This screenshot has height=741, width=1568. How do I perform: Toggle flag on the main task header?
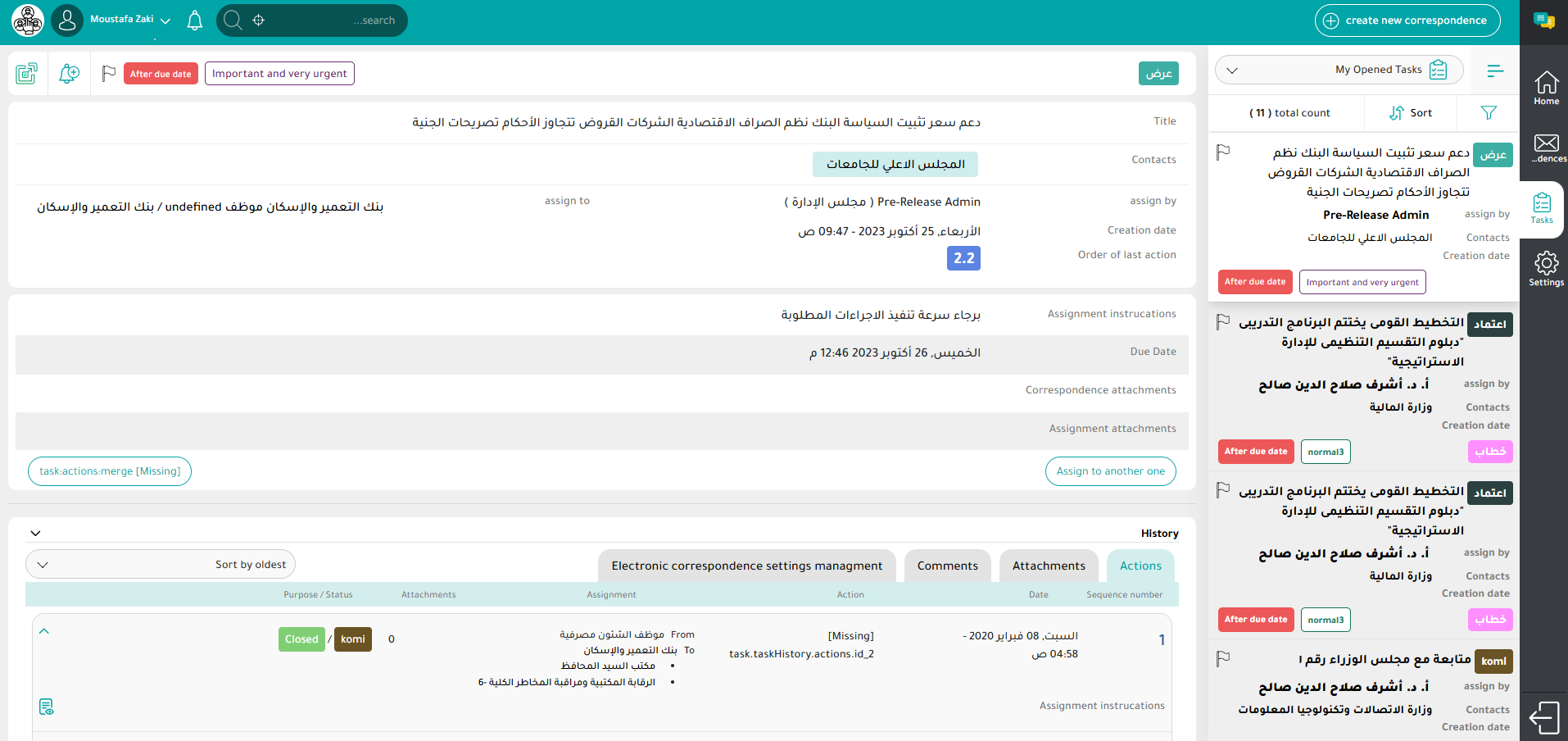(108, 74)
